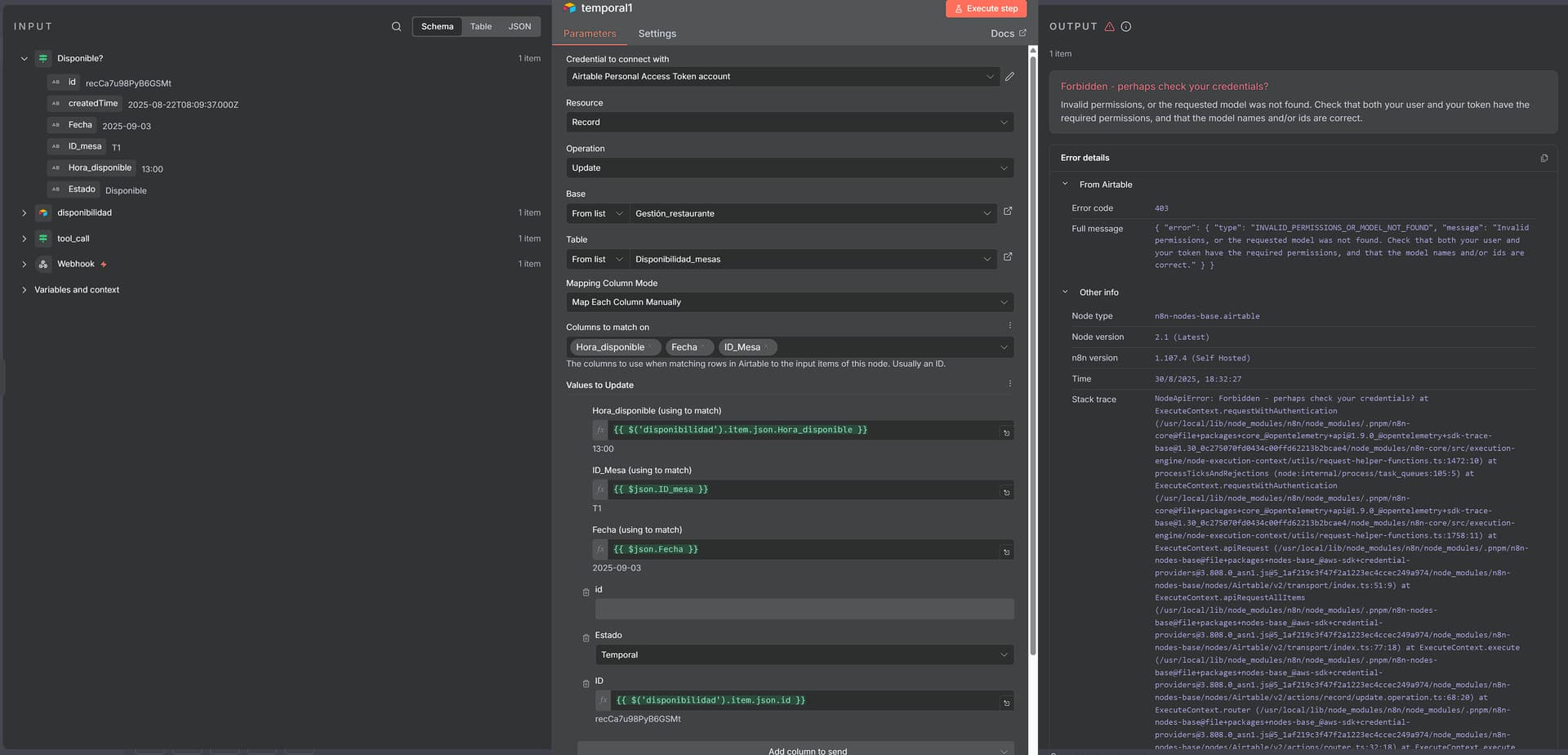Click the pencil icon to edit credential
1568x755 pixels.
pyautogui.click(x=1009, y=77)
